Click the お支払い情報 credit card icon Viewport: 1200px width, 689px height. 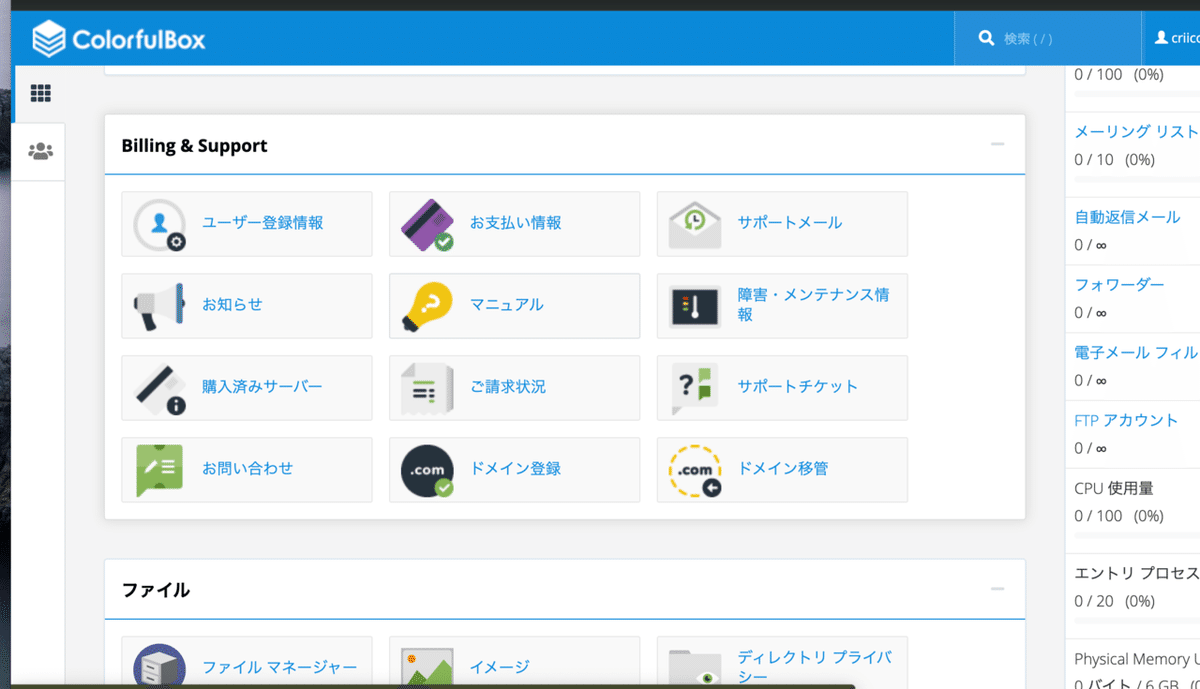point(428,223)
